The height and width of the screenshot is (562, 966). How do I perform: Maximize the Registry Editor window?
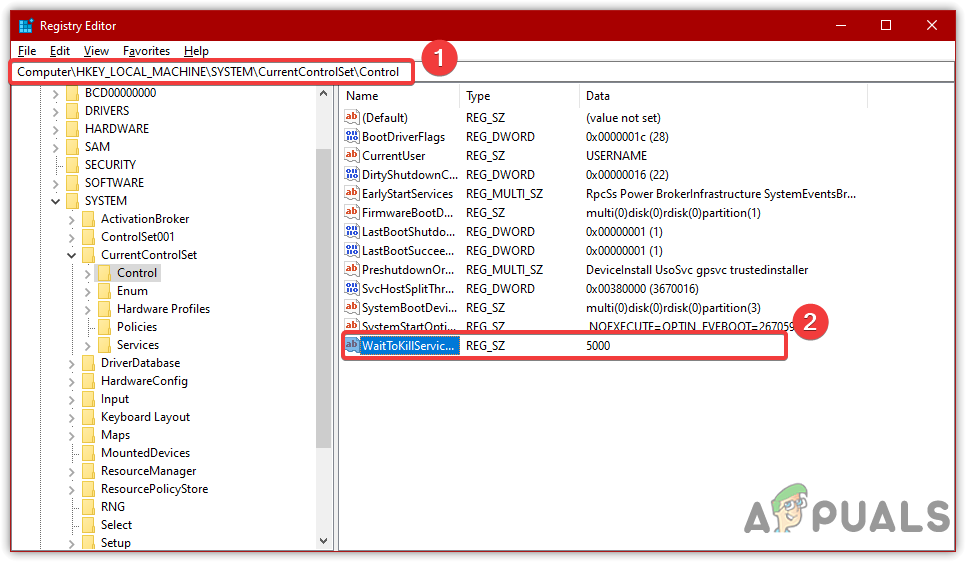coord(886,25)
